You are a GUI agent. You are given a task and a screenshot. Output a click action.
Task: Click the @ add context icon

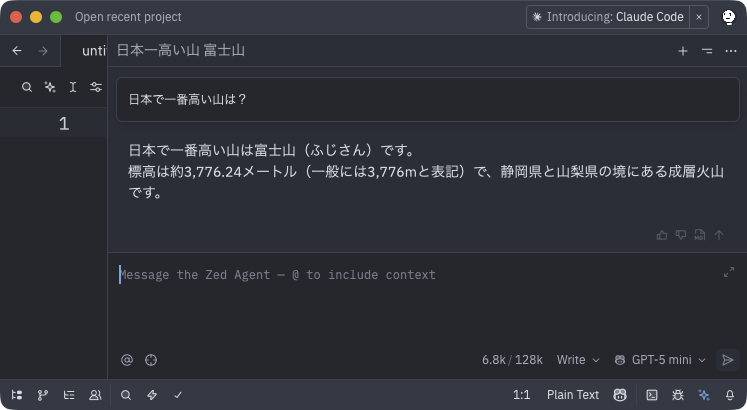pos(127,360)
